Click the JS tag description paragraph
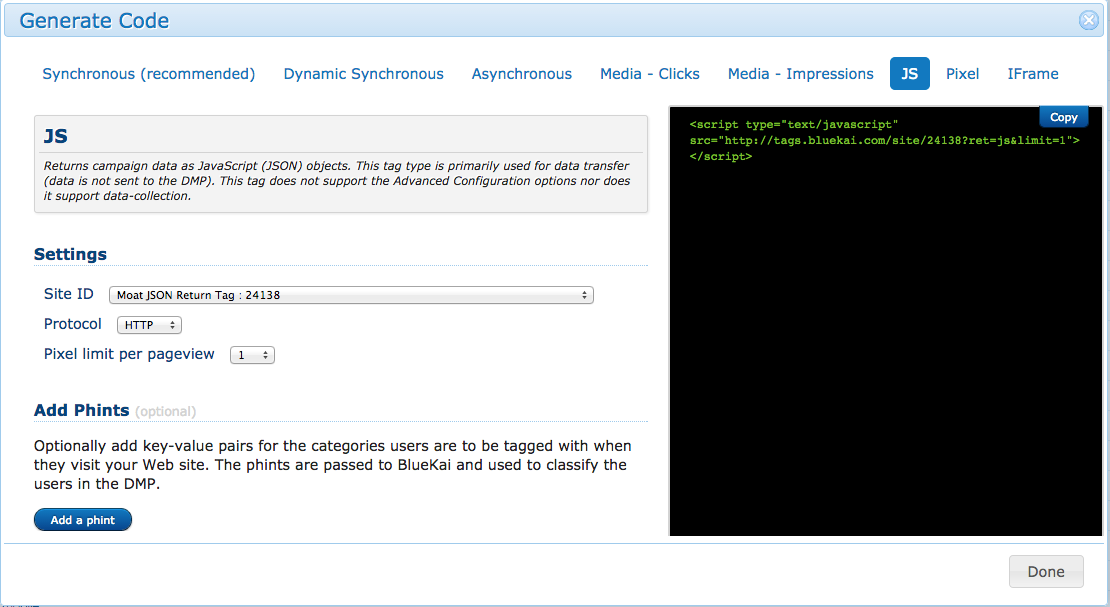 pos(337,181)
